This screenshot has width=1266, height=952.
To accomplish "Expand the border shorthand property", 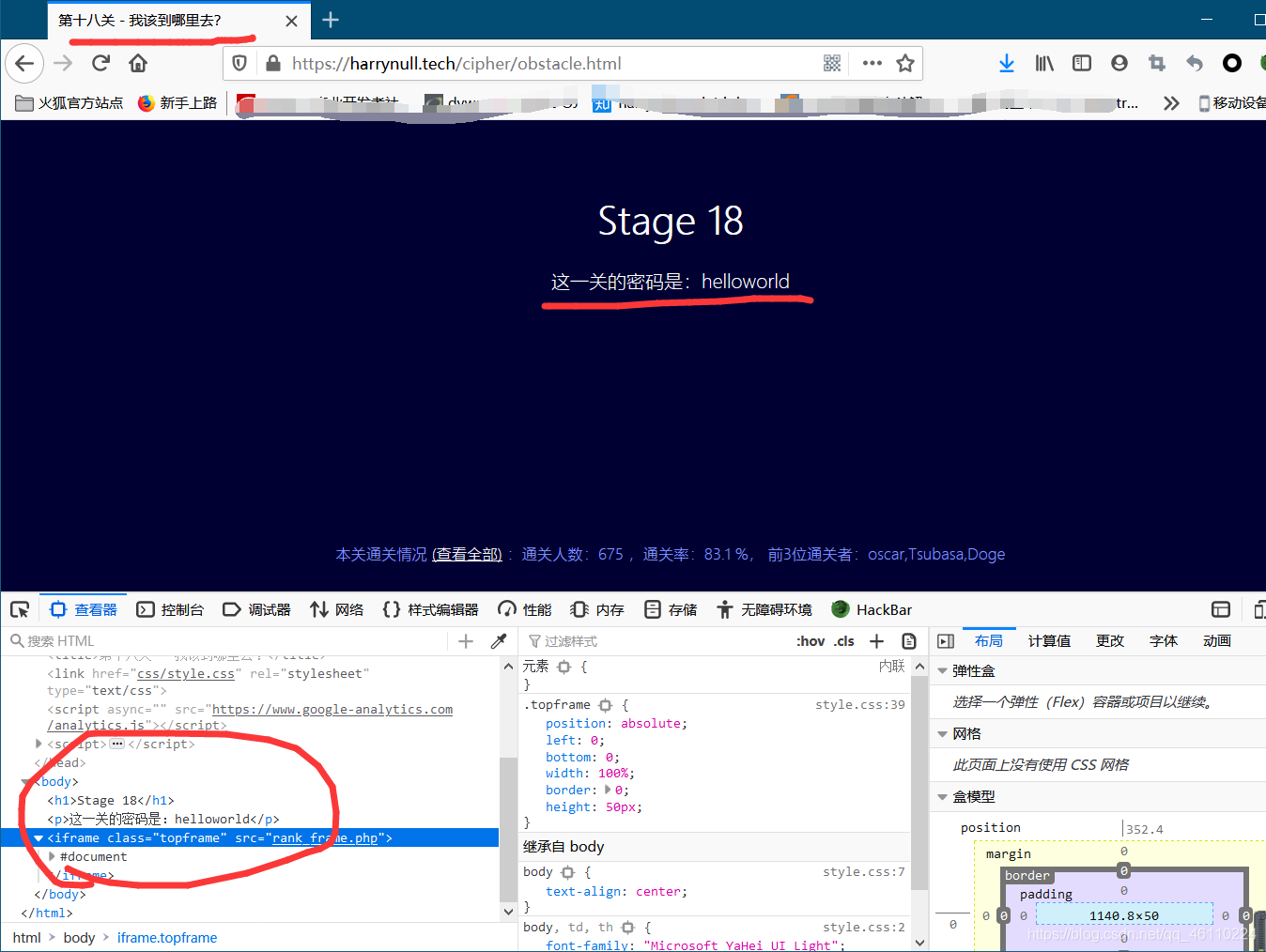I will 608,790.
